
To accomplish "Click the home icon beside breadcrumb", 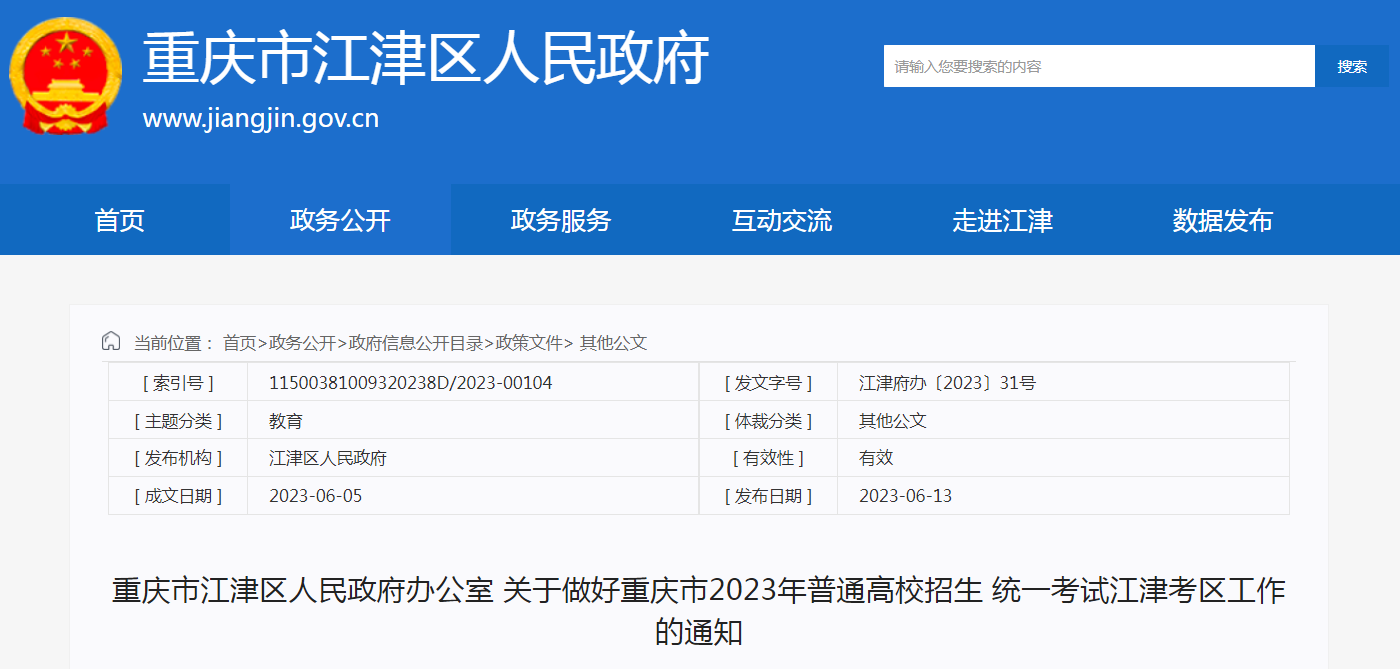I will [x=111, y=342].
